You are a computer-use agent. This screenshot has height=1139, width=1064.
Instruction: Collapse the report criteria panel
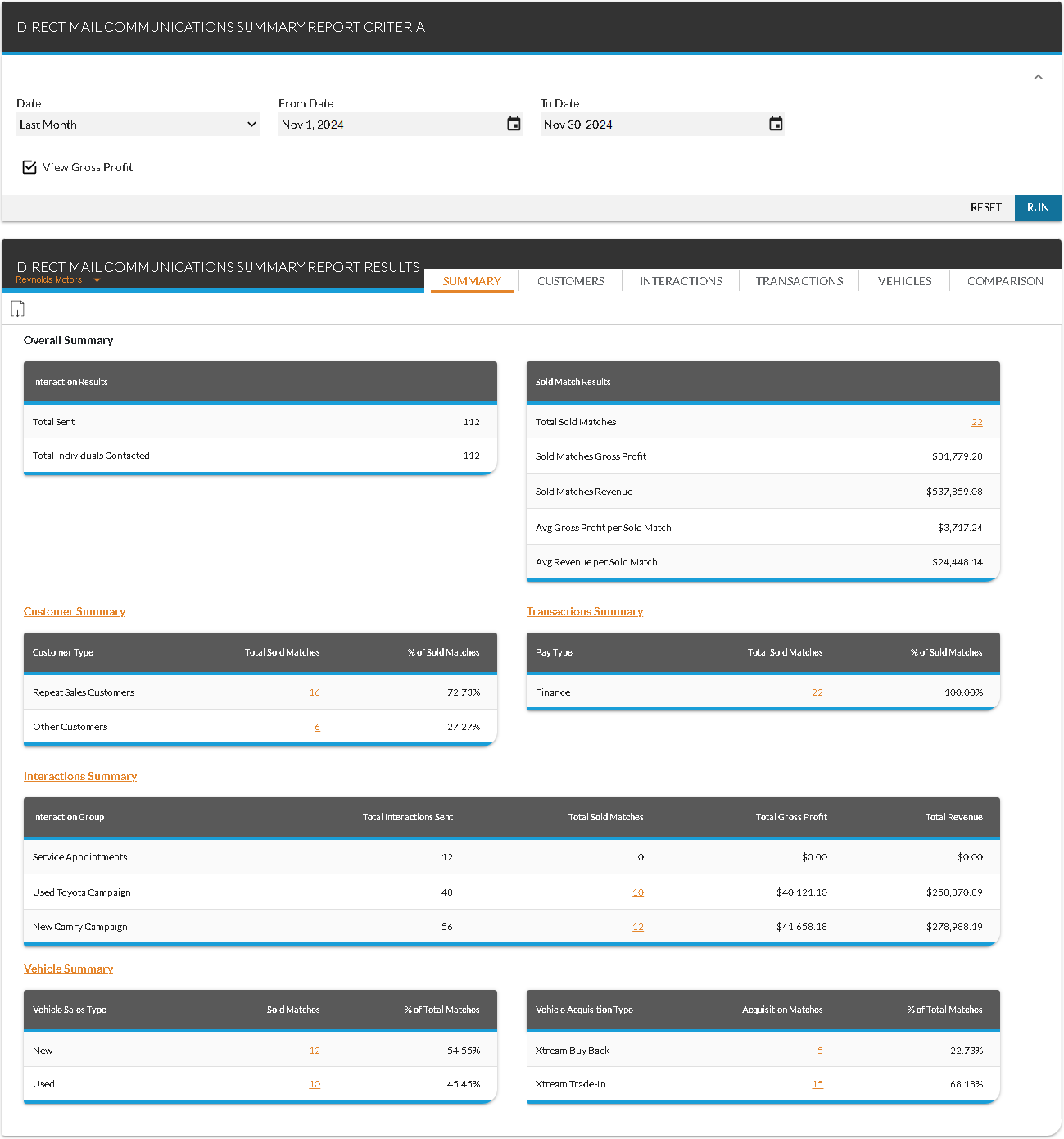click(1038, 77)
